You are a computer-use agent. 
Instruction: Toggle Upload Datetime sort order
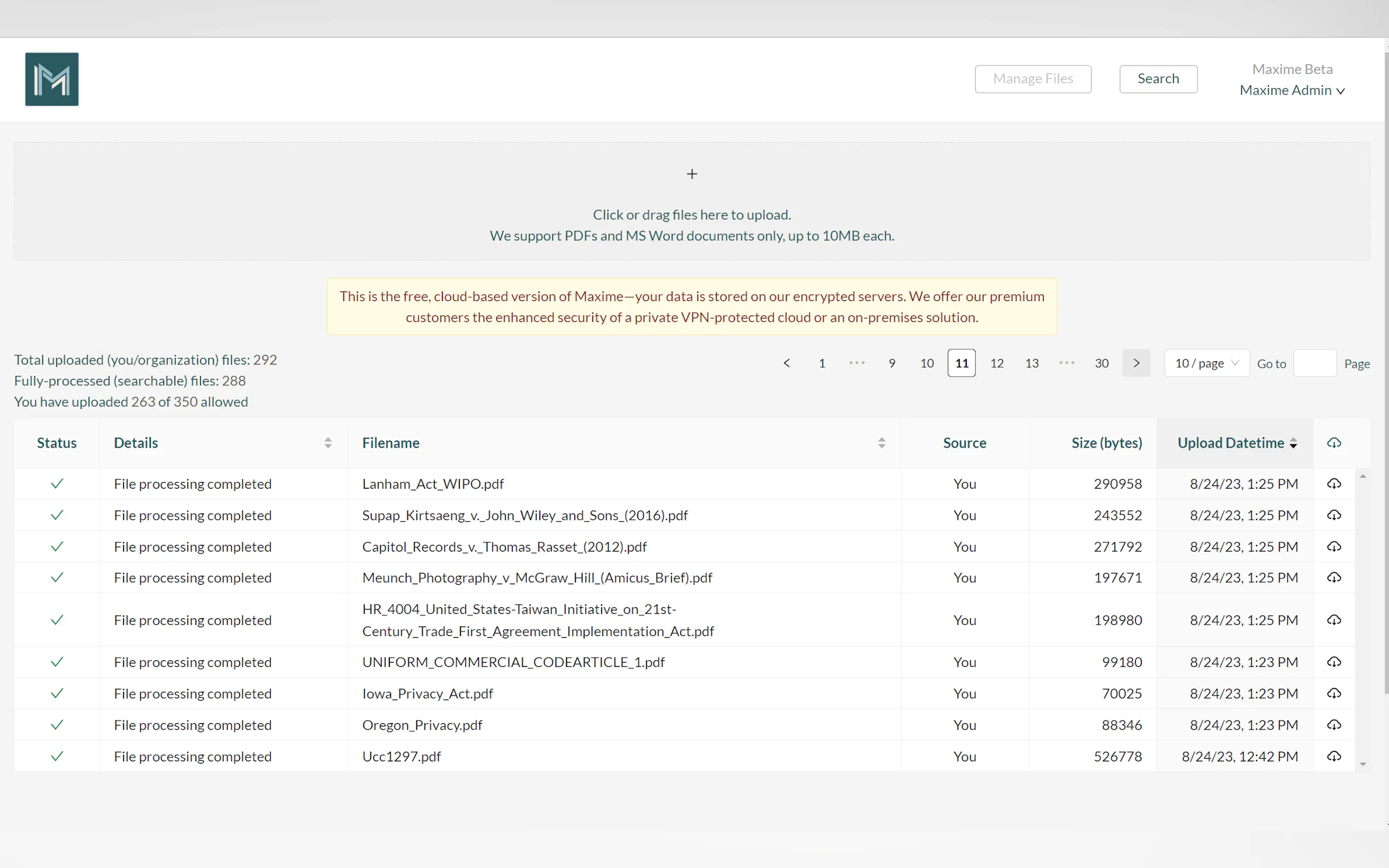[x=1293, y=443]
